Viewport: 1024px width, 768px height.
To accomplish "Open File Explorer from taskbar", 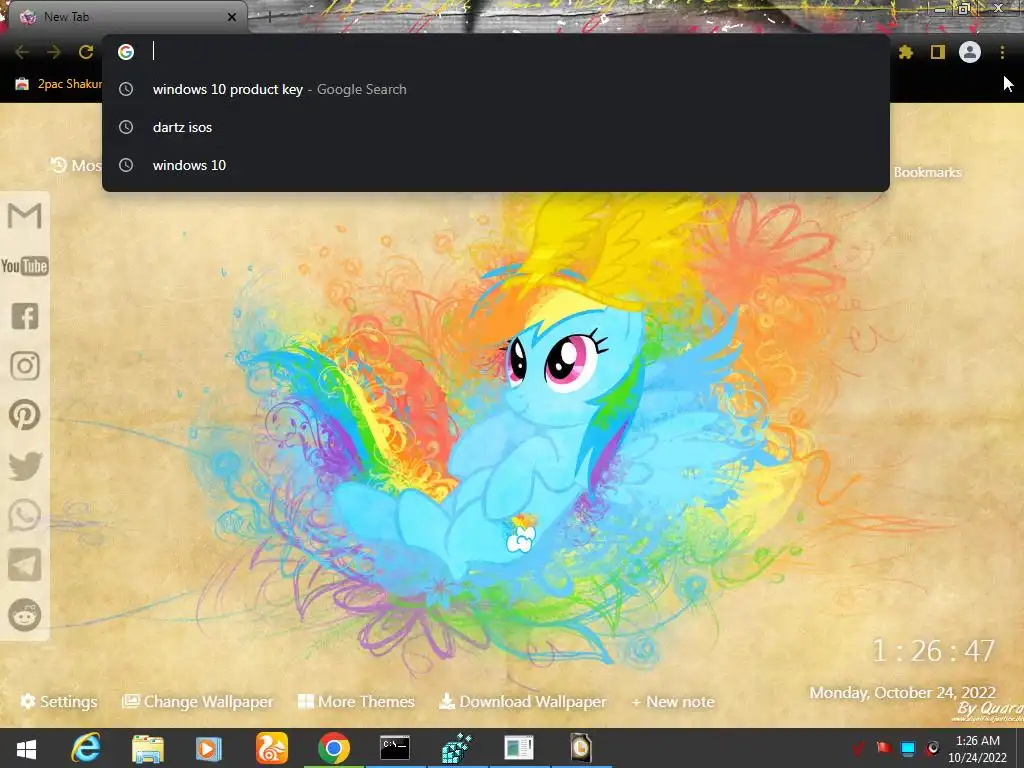I will [148, 748].
